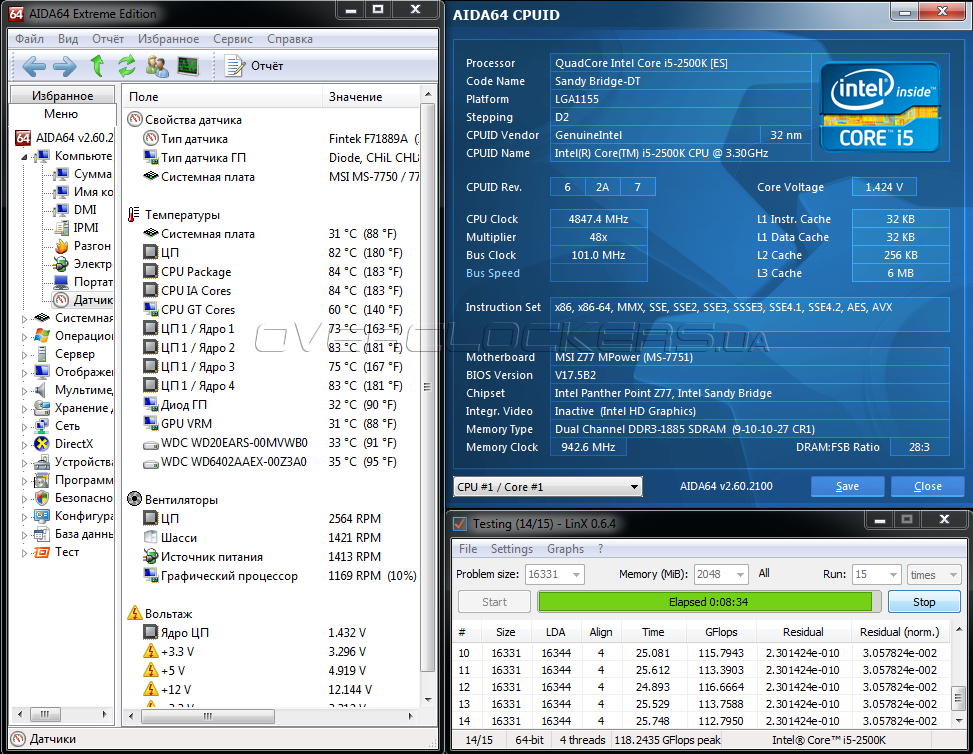Viewport: 973px width, 754px height.
Task: Click the Back navigation arrow in AIDA64 toolbar
Action: click(x=34, y=66)
